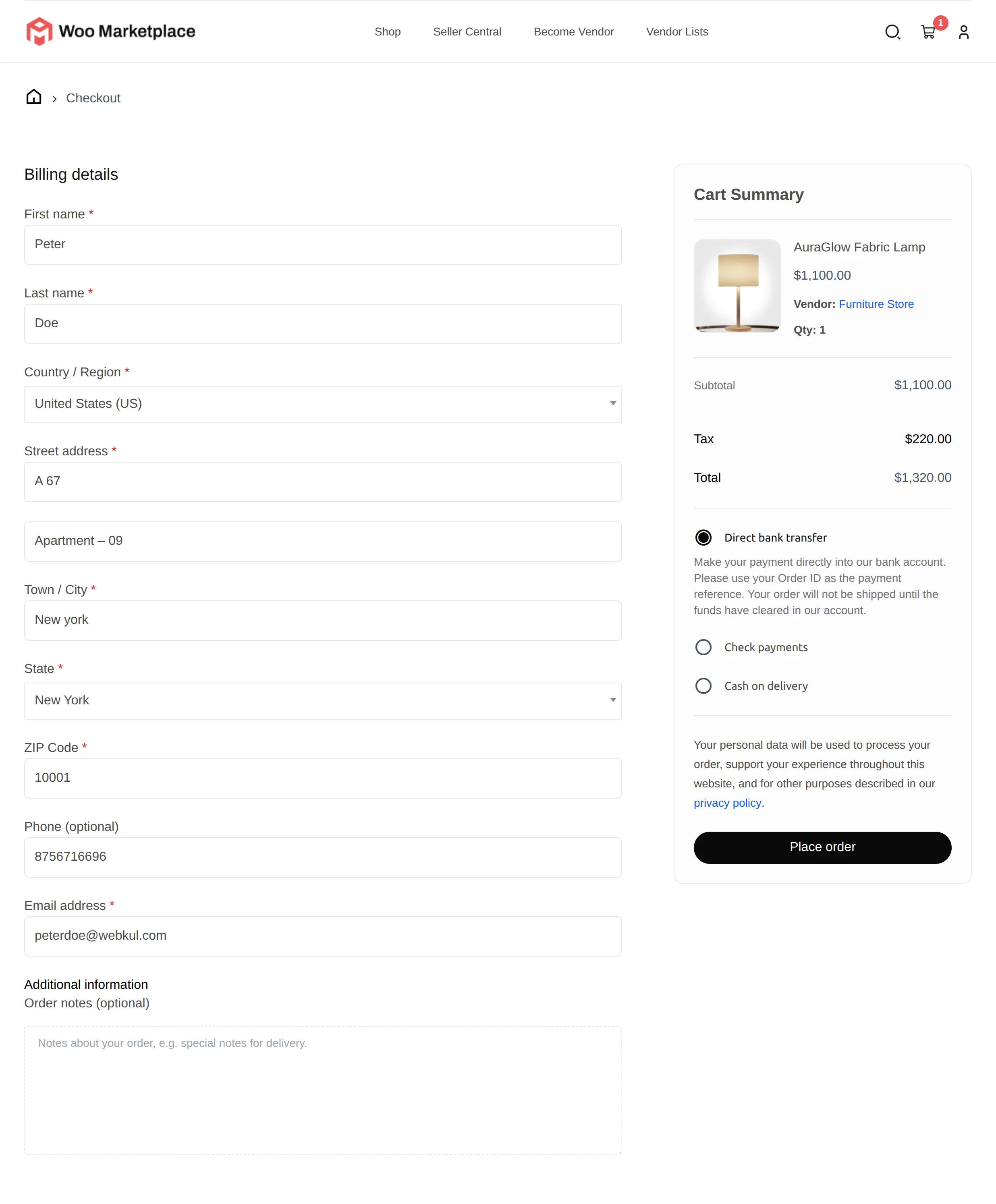Enable Cash on delivery payment
Screen dimensions: 996x1204
pyautogui.click(x=703, y=686)
